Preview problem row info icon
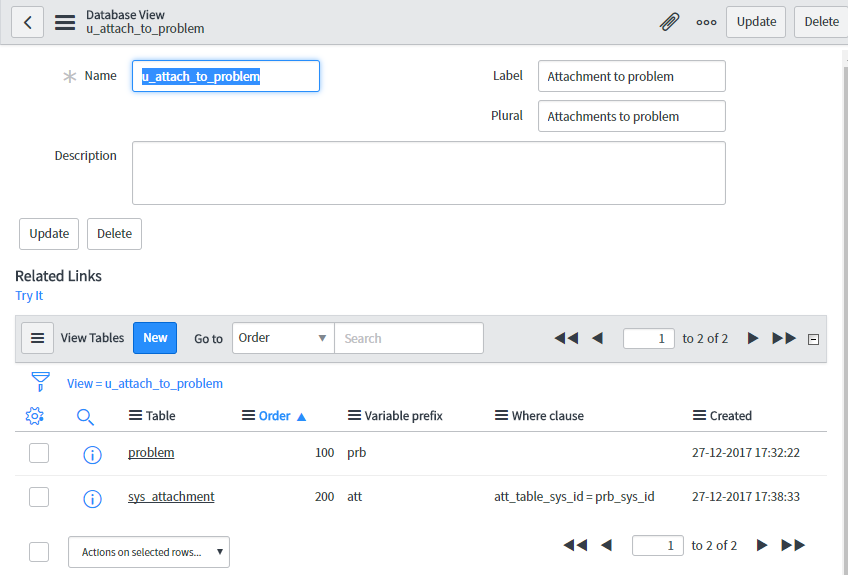 point(92,454)
